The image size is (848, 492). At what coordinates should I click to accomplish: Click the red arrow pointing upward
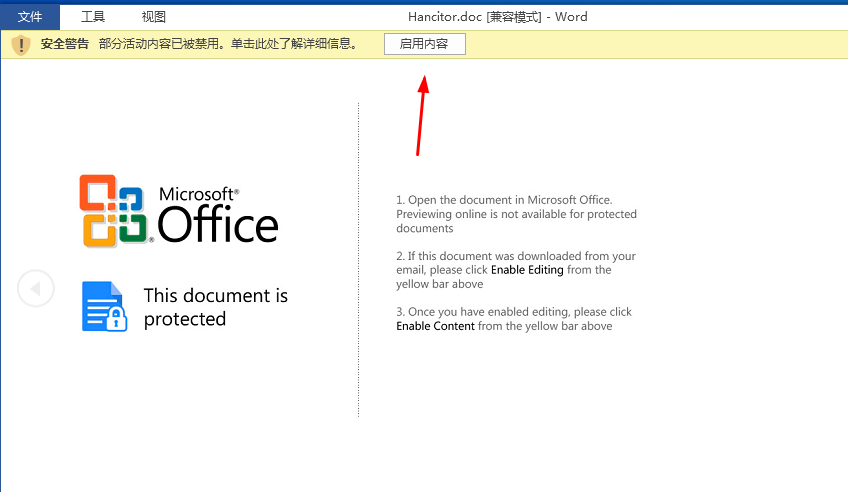[x=422, y=115]
